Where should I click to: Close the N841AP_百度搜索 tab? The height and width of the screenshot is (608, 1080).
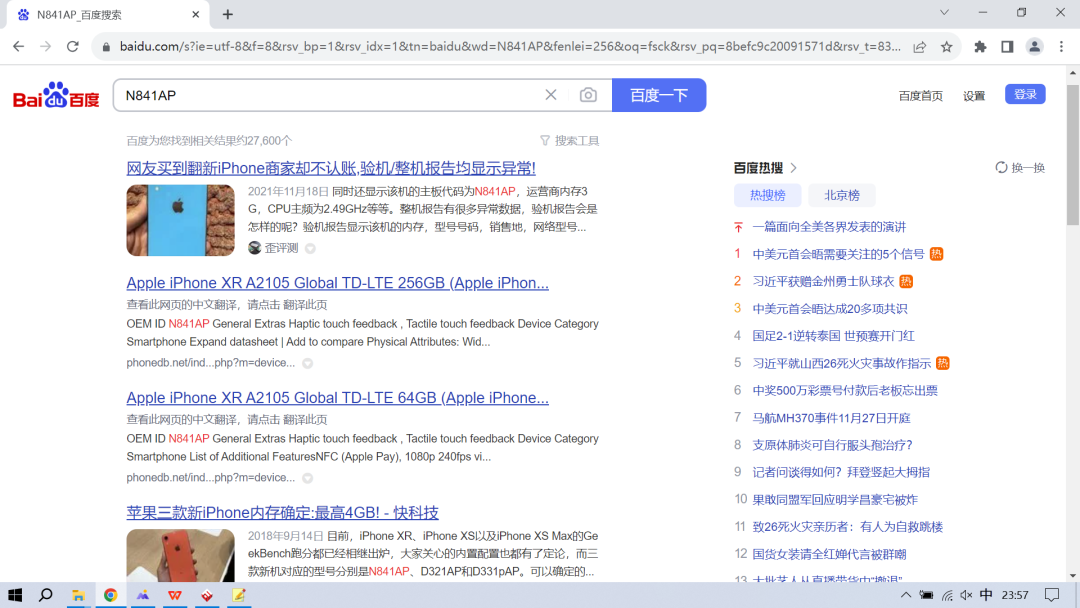pos(196,14)
